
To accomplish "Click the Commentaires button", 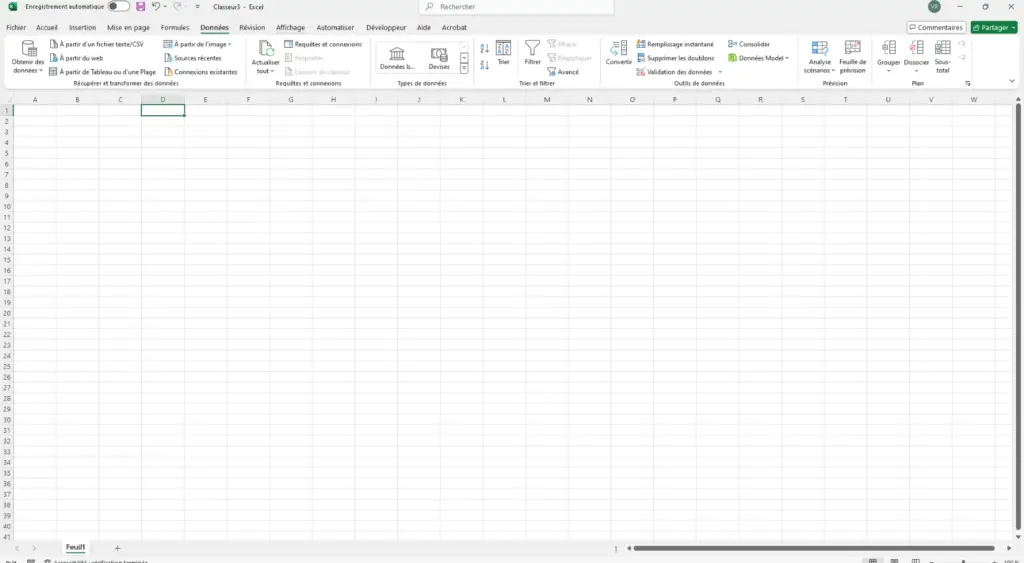I will point(936,27).
